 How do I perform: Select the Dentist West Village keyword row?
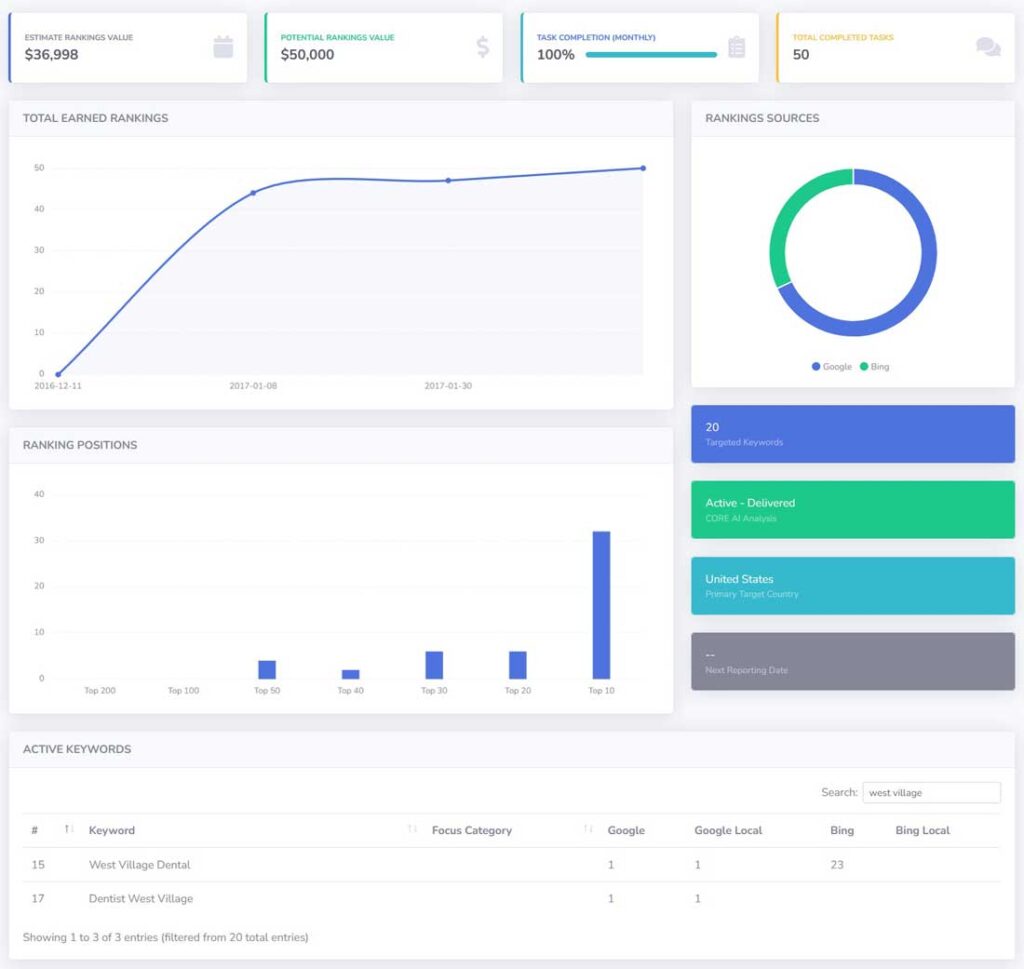click(x=141, y=899)
